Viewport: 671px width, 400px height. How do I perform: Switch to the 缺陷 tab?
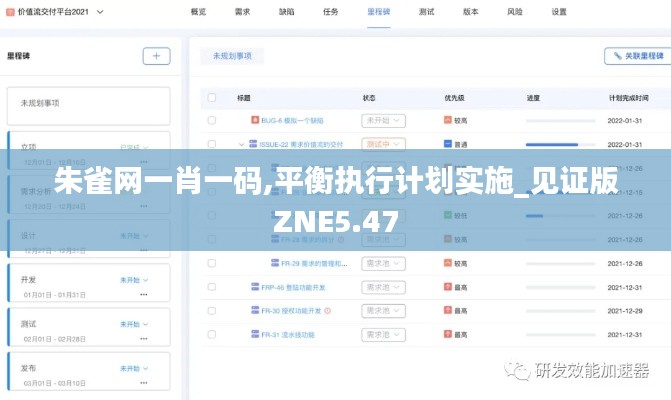point(287,12)
